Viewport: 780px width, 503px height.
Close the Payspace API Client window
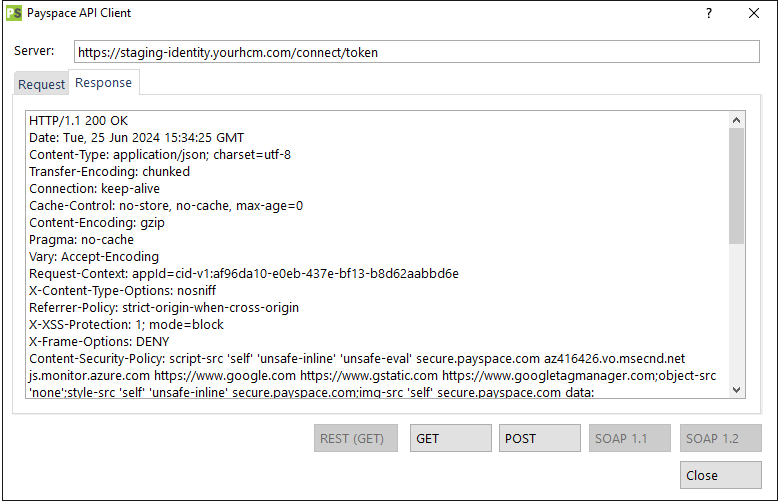pyautogui.click(x=754, y=13)
